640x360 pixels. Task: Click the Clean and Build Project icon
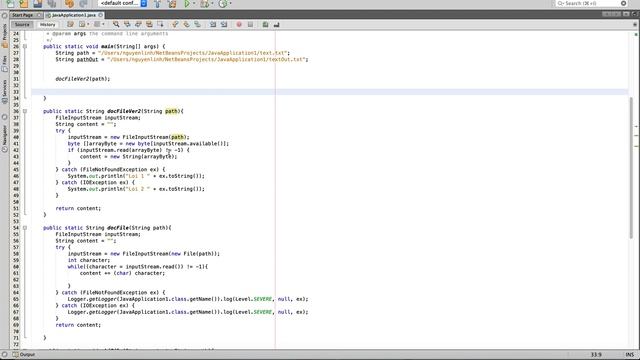click(x=172, y=4)
